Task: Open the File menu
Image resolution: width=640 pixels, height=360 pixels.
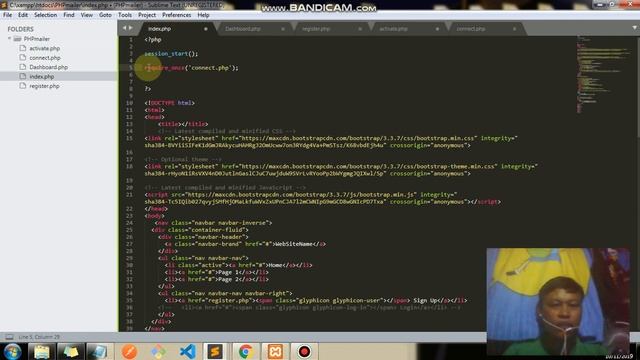Action: point(7,15)
